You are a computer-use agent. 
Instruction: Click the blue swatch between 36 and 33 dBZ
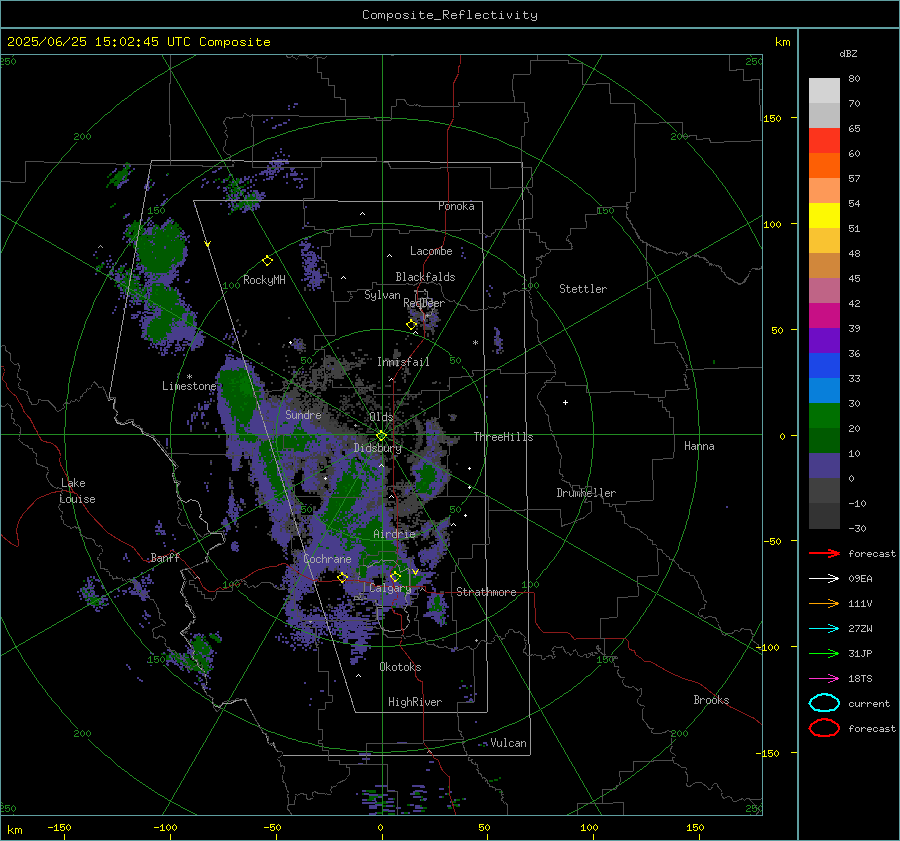click(824, 365)
